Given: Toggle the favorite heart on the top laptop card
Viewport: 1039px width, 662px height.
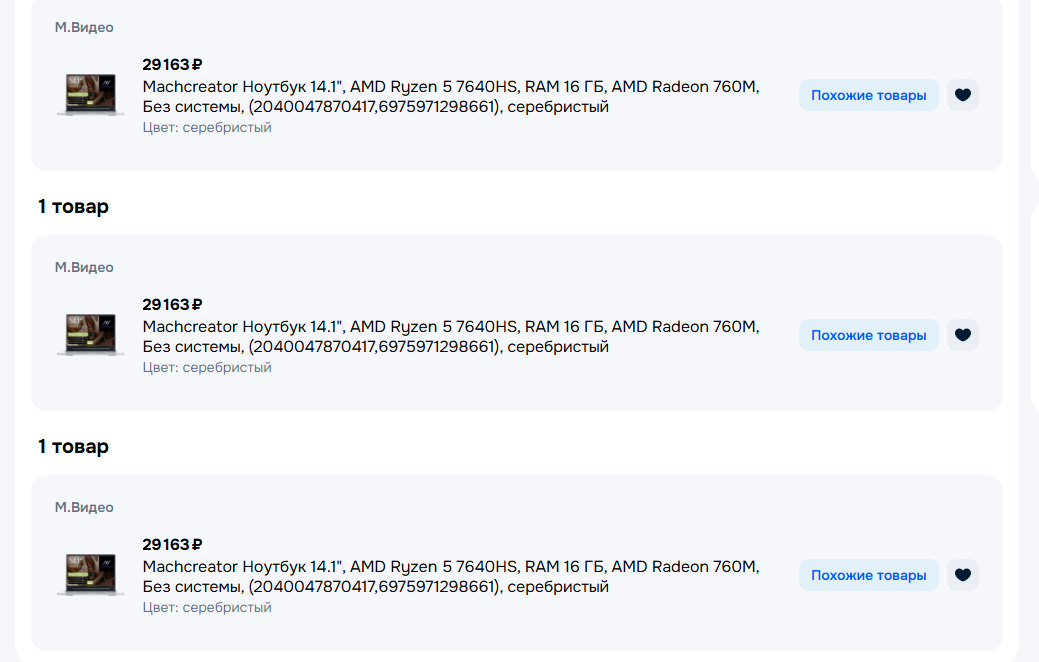Looking at the screenshot, I should pyautogui.click(x=962, y=95).
